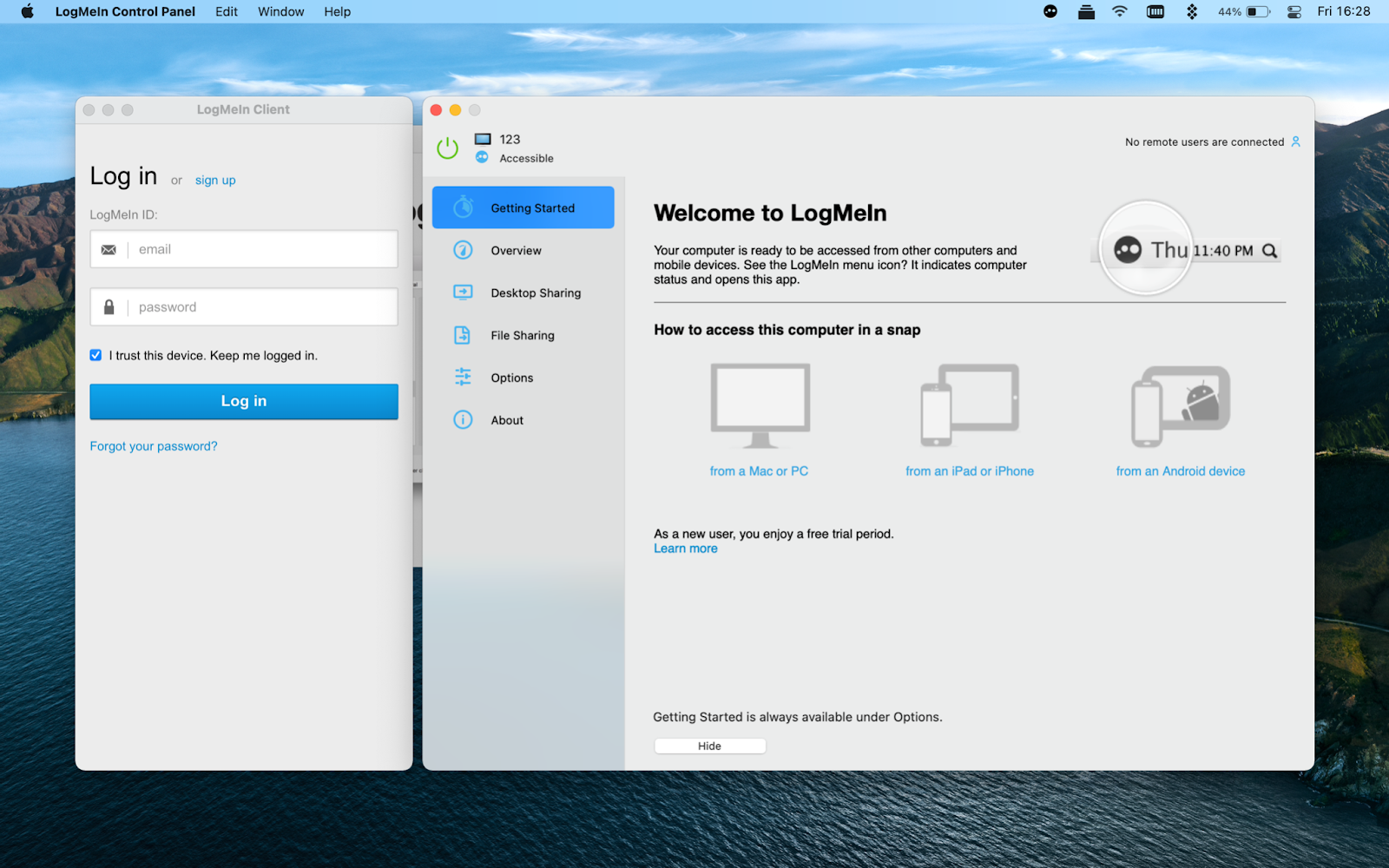The image size is (1389, 868).
Task: Select the Getting Started tab
Action: point(523,207)
